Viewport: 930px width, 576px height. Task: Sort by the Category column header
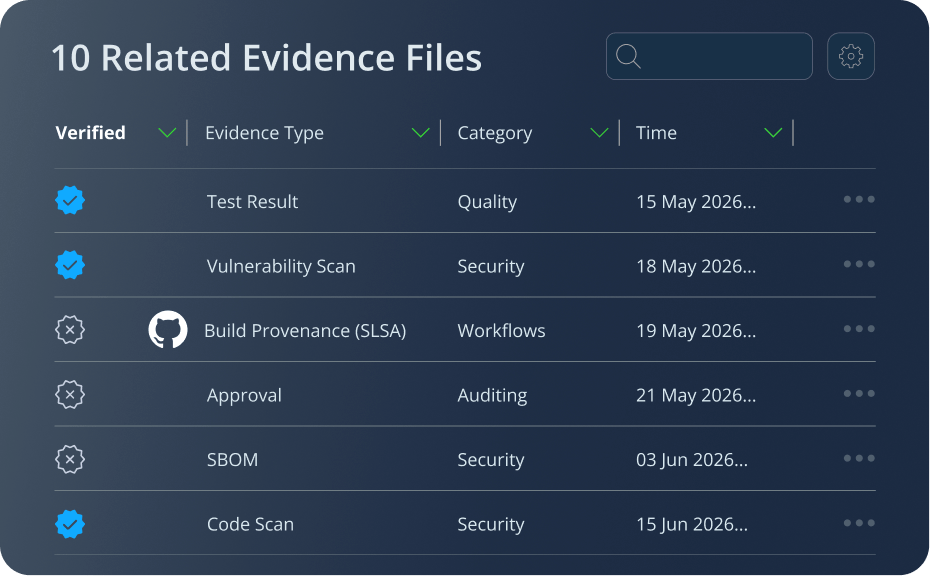495,133
